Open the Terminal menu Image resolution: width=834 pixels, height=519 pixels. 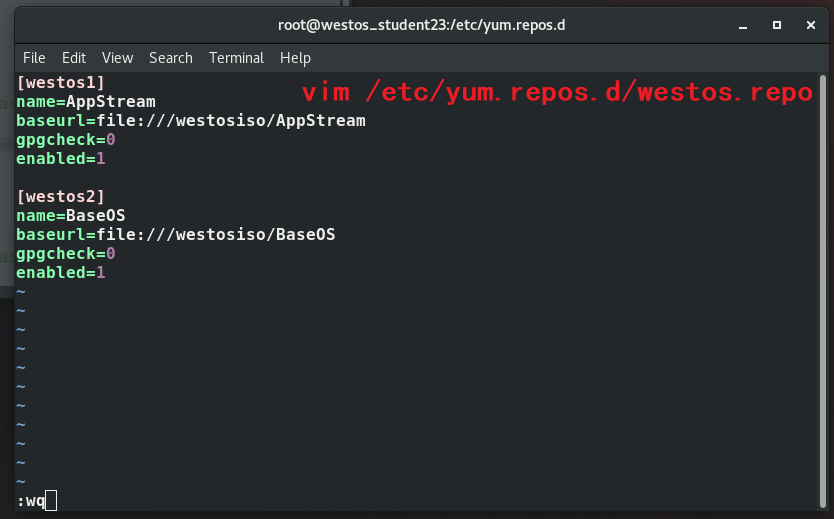(x=236, y=58)
